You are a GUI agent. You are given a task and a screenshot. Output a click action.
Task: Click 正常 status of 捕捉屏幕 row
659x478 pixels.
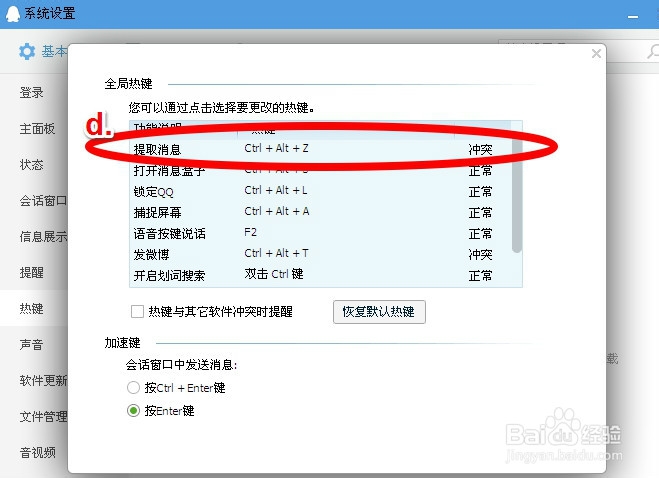(x=480, y=213)
